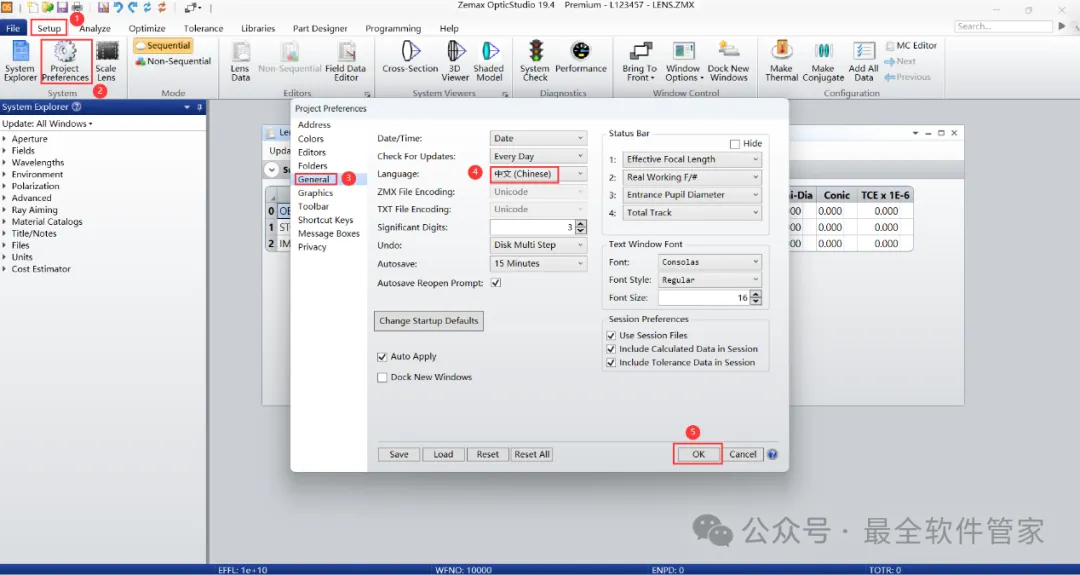
Task: Open the Language dropdown
Action: [x=538, y=174]
